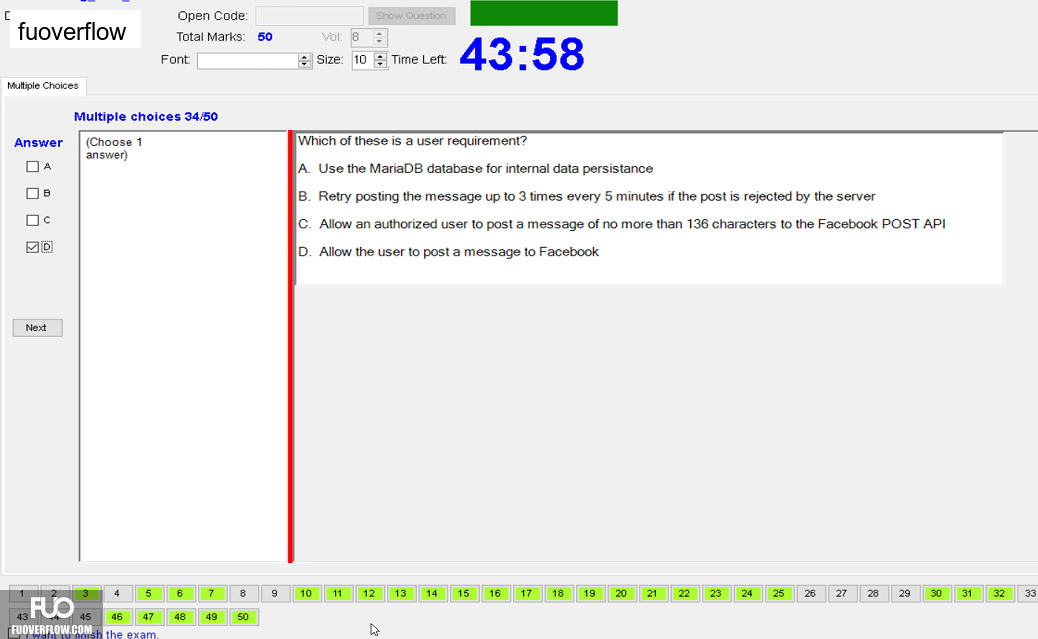Jump to question 24
1038x639 pixels.
point(747,593)
